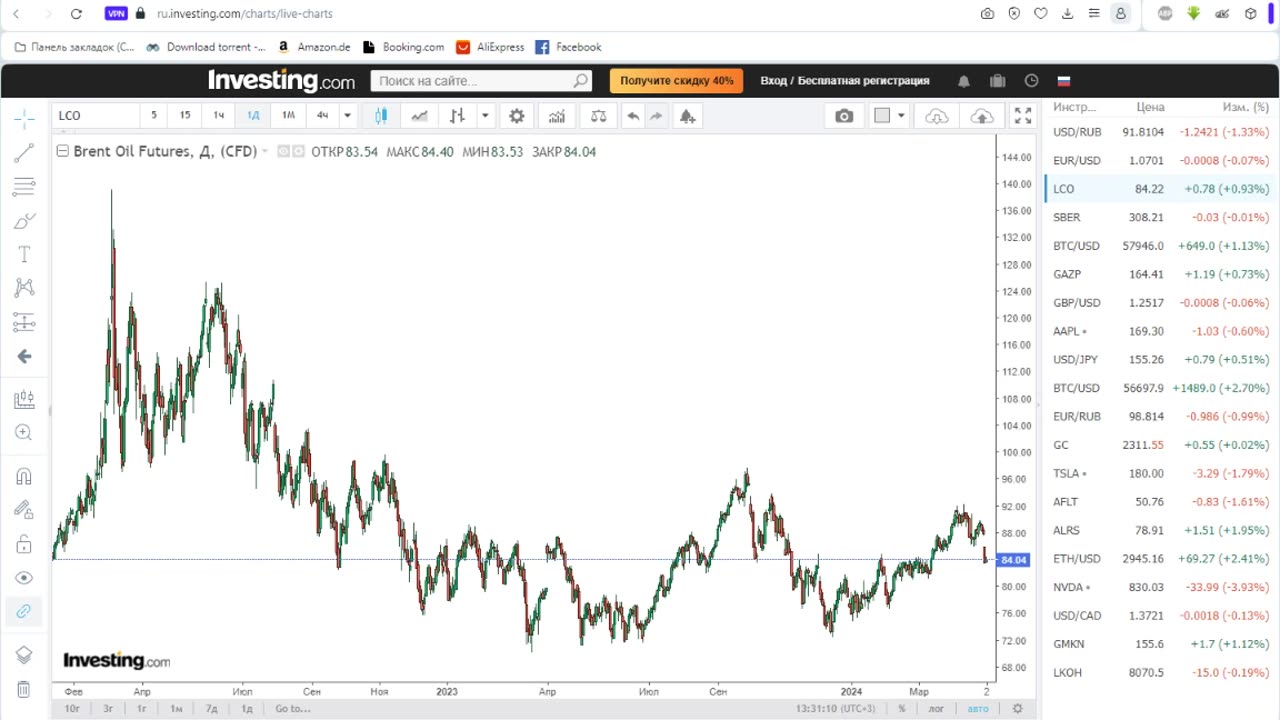
Task: Open the indicators menu
Action: [557, 116]
